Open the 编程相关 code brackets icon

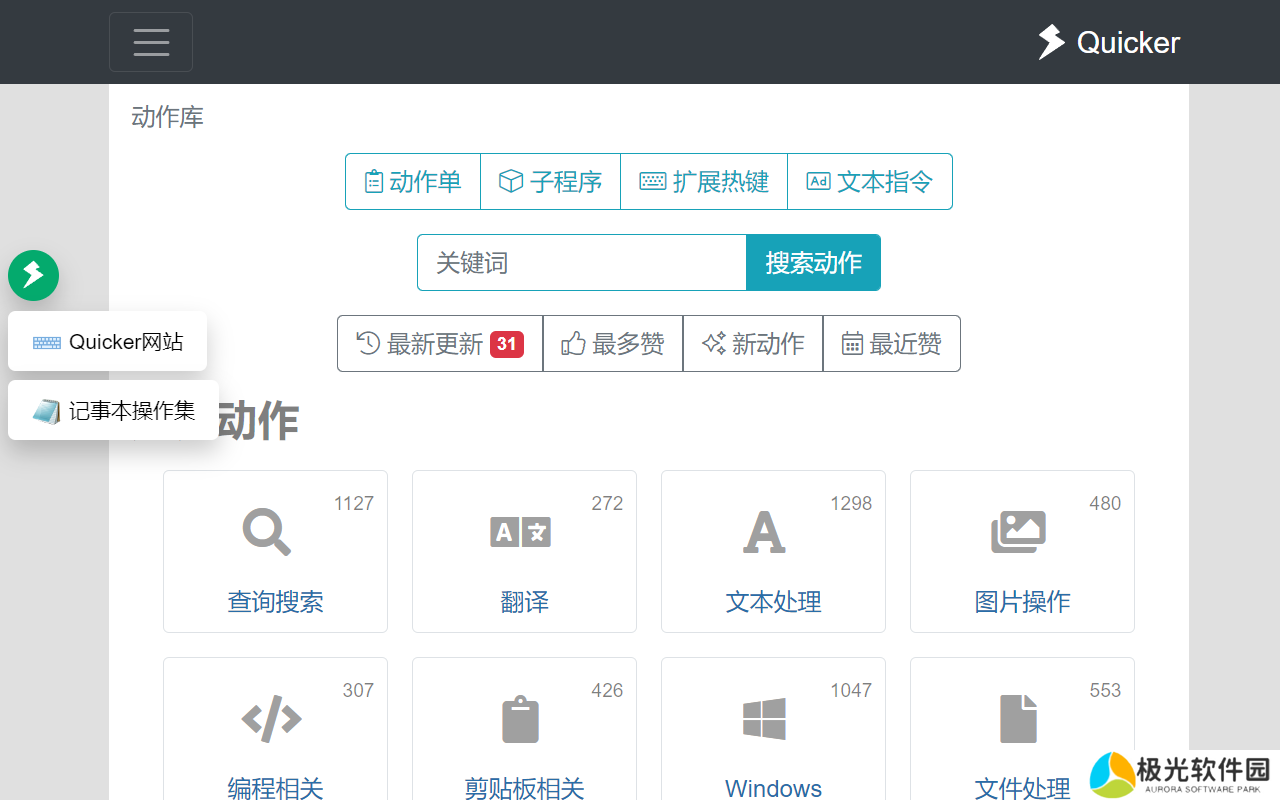271,718
